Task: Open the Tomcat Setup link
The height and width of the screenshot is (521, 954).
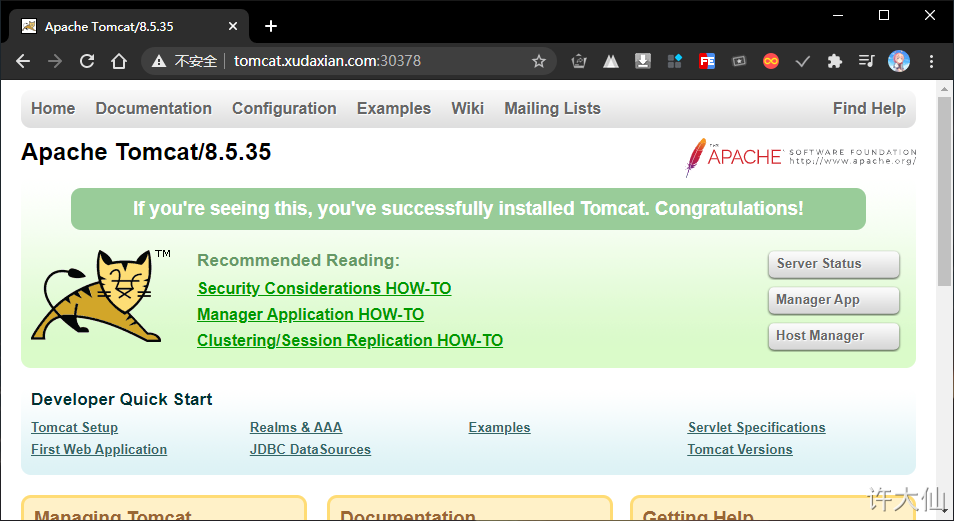Action: click(x=74, y=427)
